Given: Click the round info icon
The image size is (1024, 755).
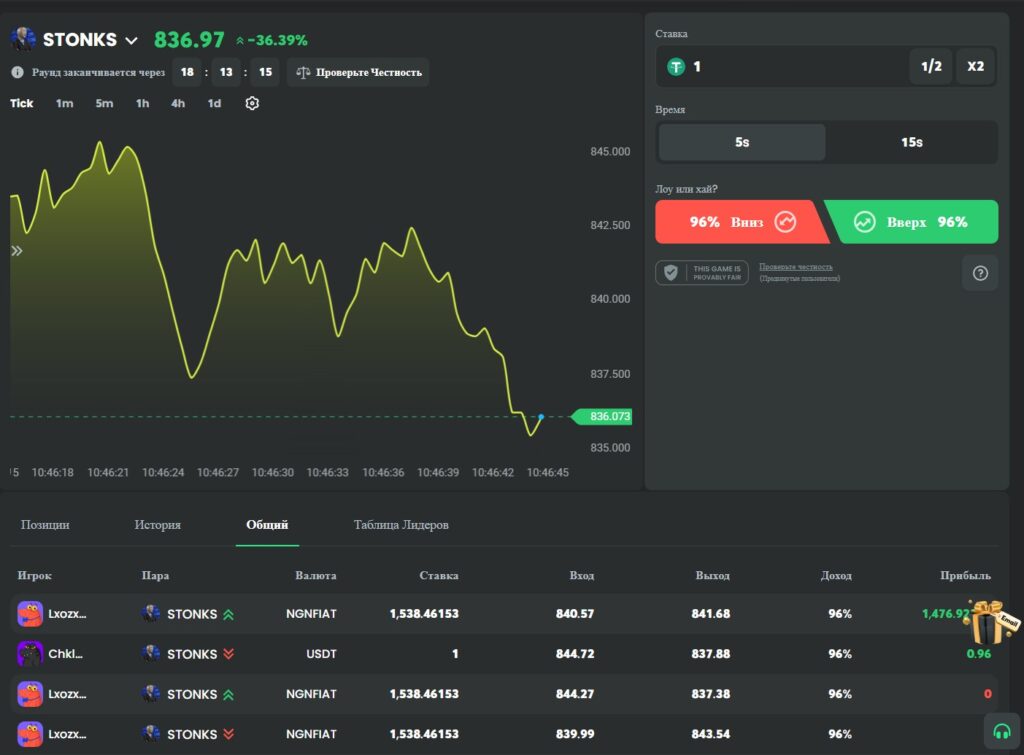Looking at the screenshot, I should point(18,72).
